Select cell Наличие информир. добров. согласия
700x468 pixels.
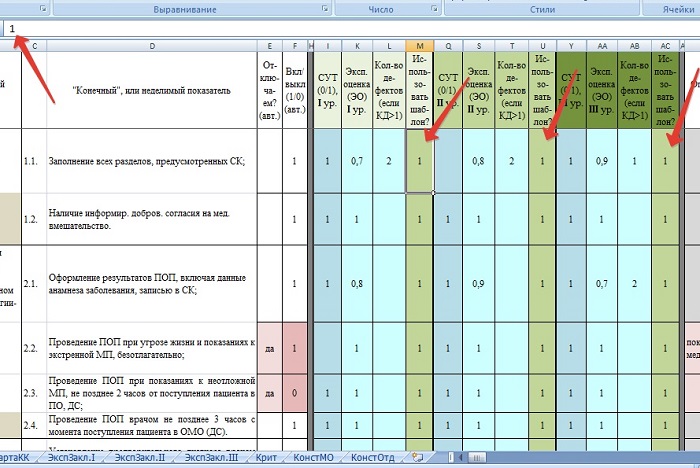point(152,219)
